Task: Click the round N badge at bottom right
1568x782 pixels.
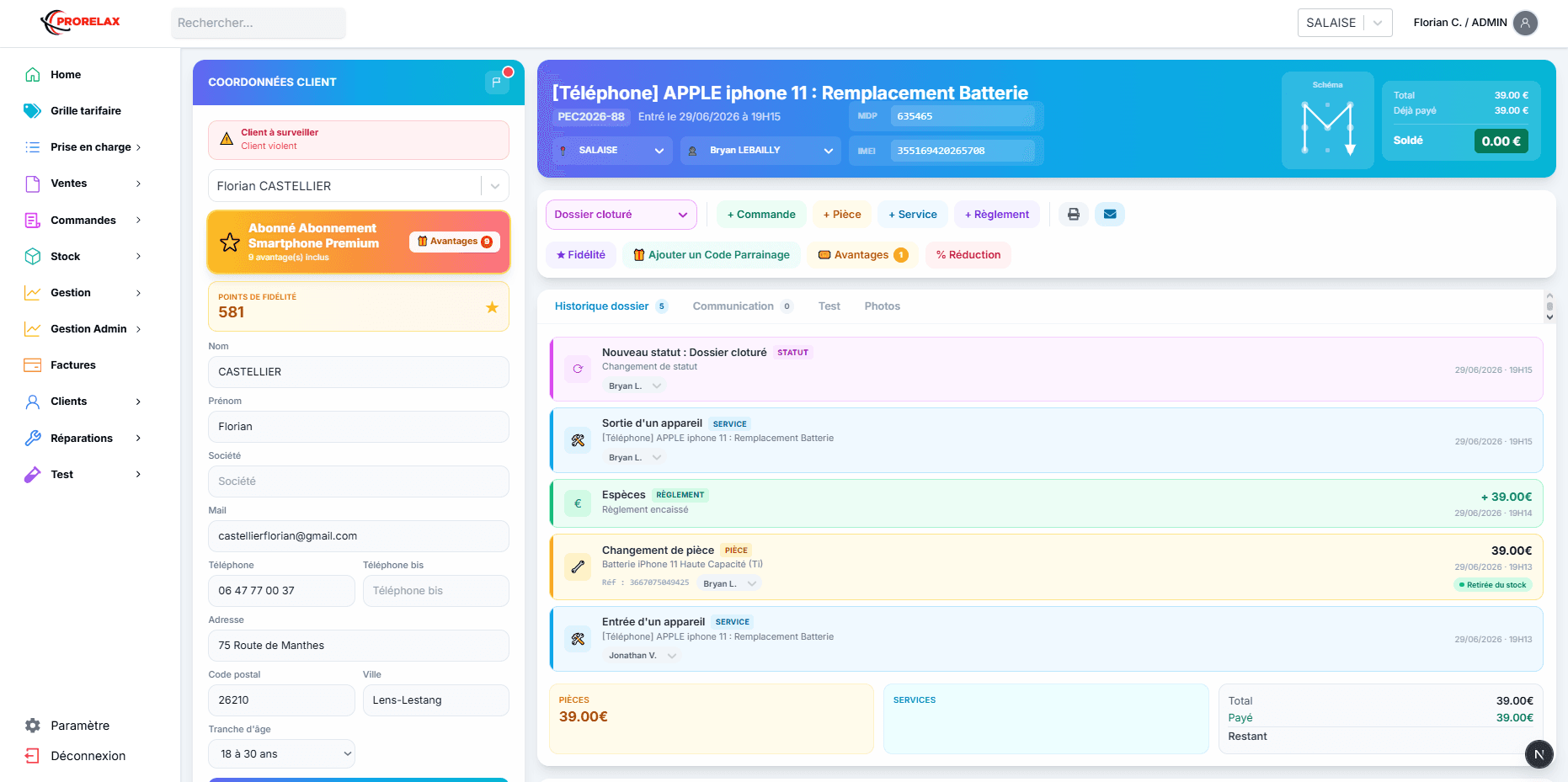Action: (x=1539, y=754)
